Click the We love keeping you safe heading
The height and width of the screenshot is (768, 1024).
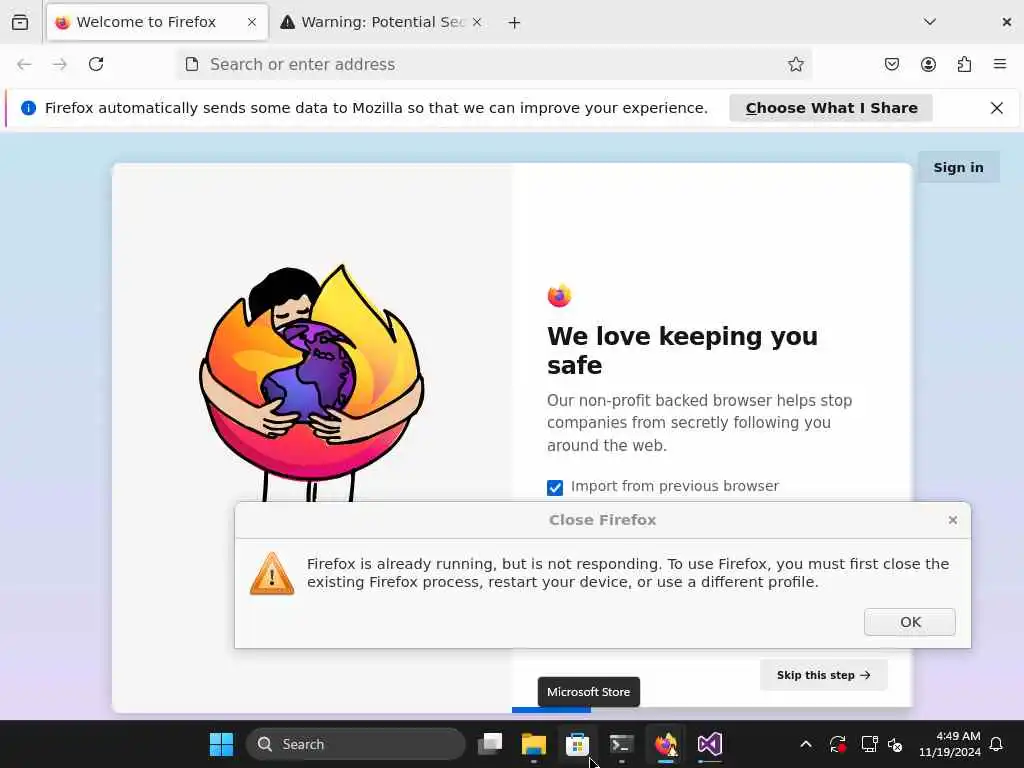pos(682,351)
